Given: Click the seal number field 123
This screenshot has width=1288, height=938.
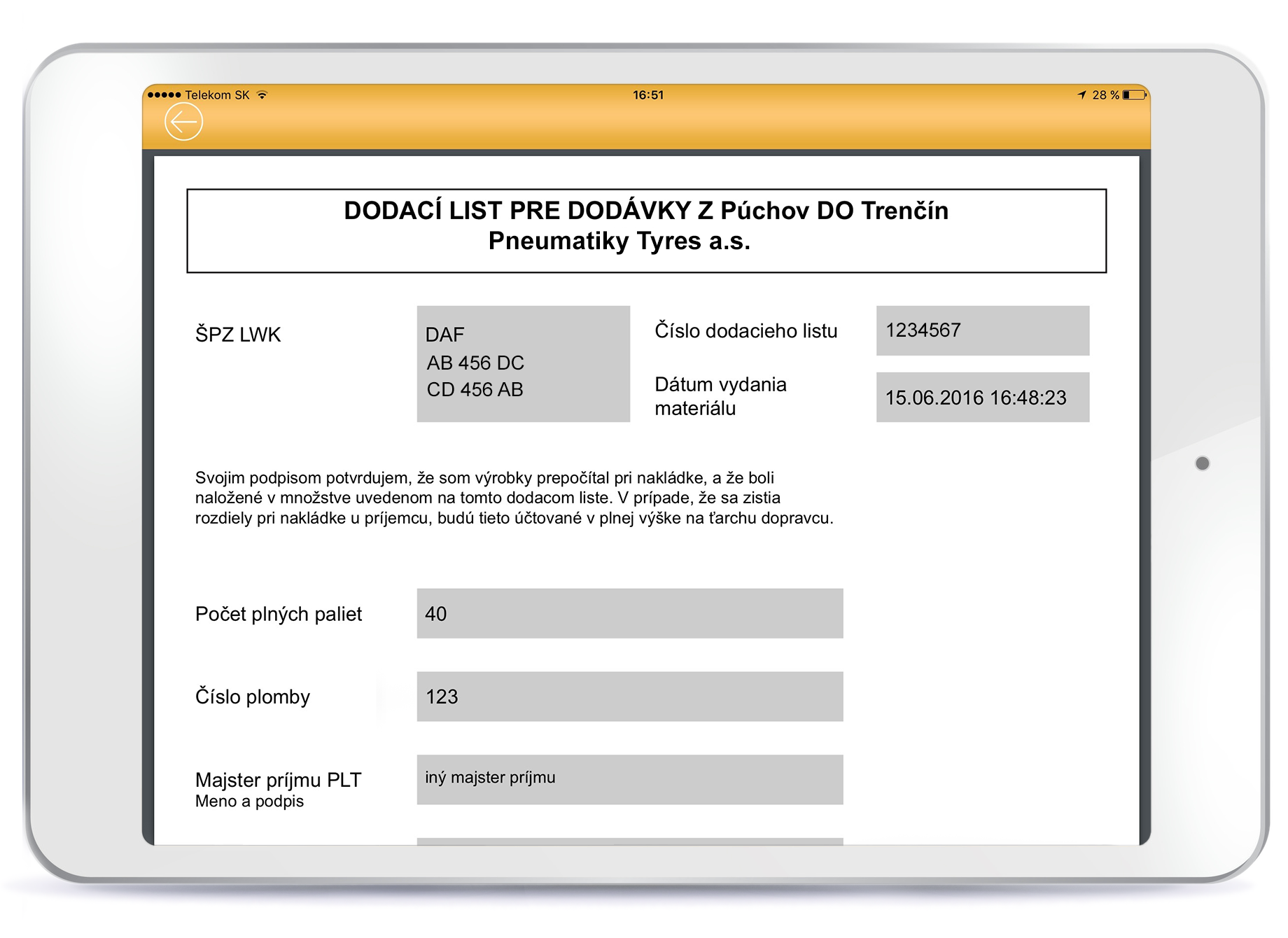Looking at the screenshot, I should tap(630, 696).
